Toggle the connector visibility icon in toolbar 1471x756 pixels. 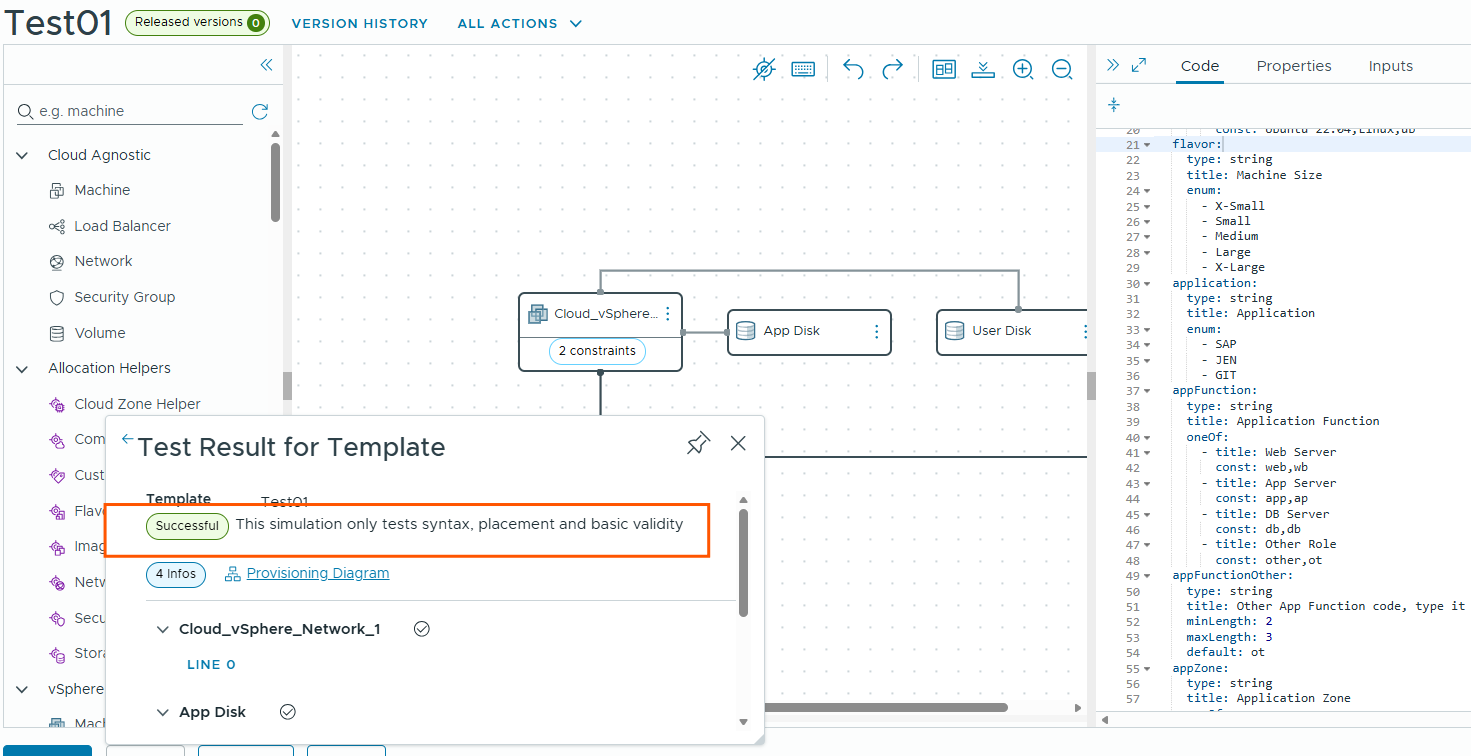pyautogui.click(x=763, y=69)
